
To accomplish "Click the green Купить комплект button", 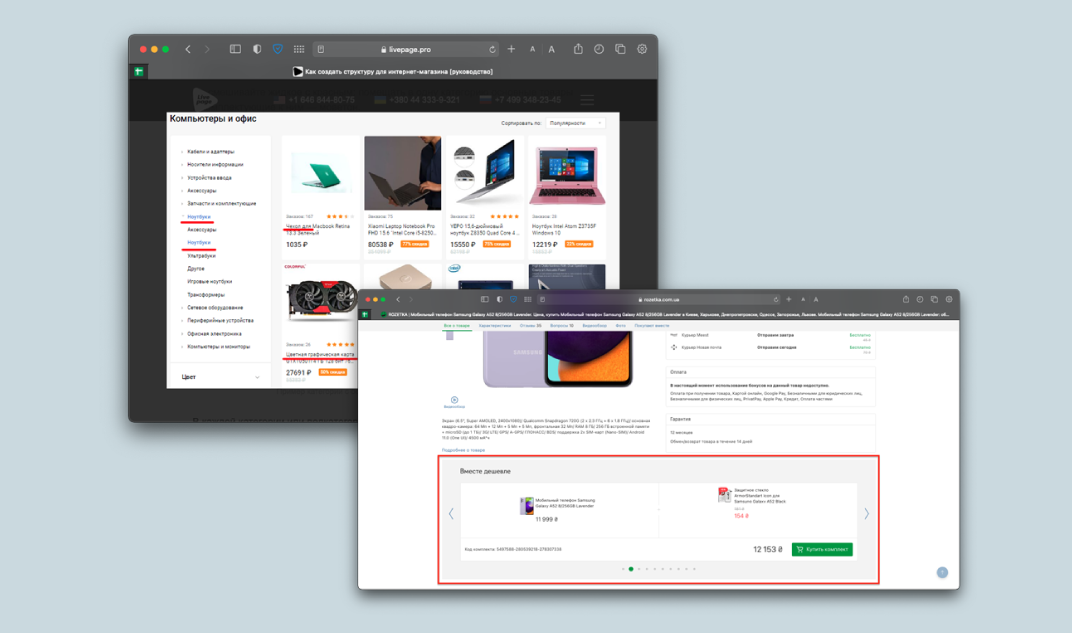I will pos(822,550).
